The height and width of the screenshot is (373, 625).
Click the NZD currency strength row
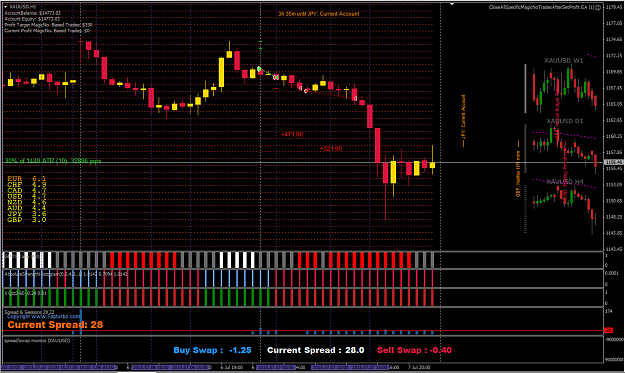point(26,202)
